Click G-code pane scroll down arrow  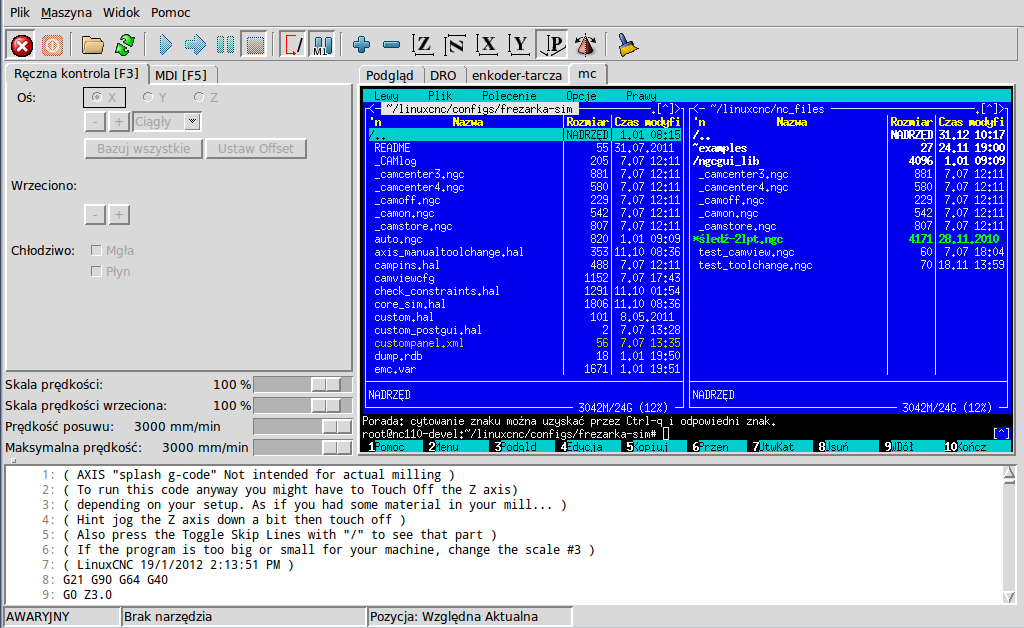(x=1009, y=597)
